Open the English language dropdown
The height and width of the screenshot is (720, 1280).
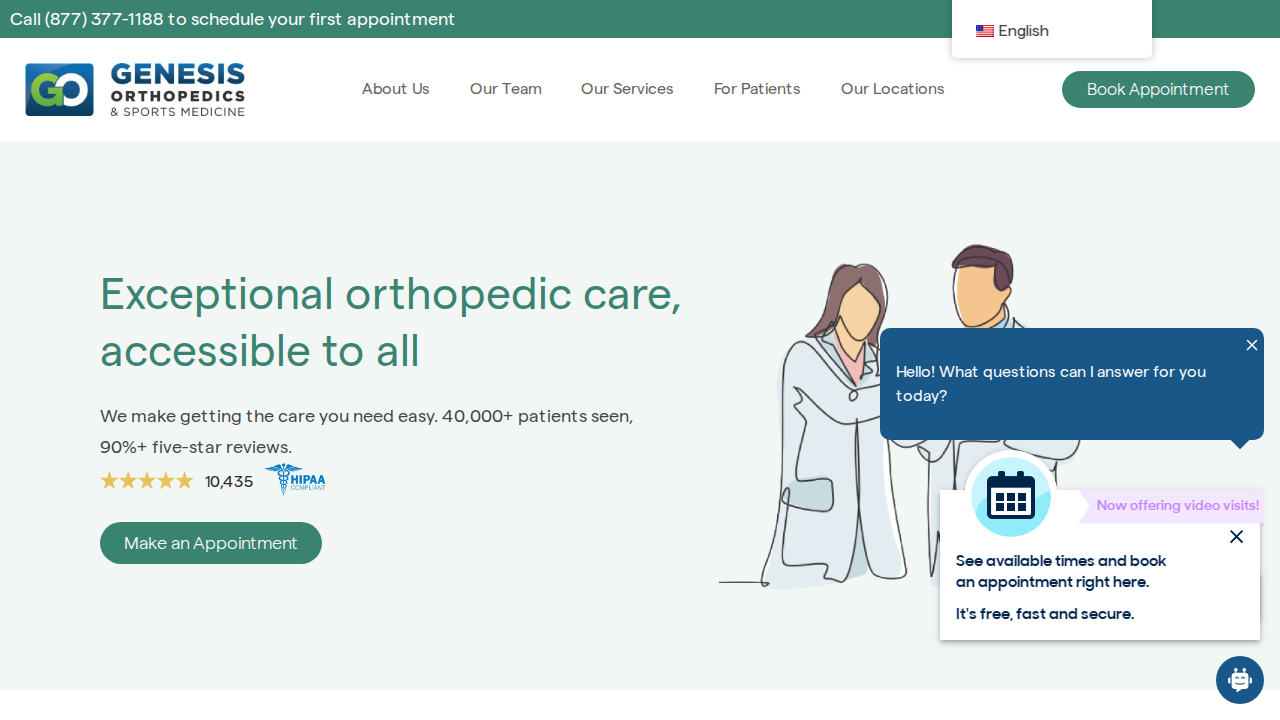click(x=1052, y=31)
